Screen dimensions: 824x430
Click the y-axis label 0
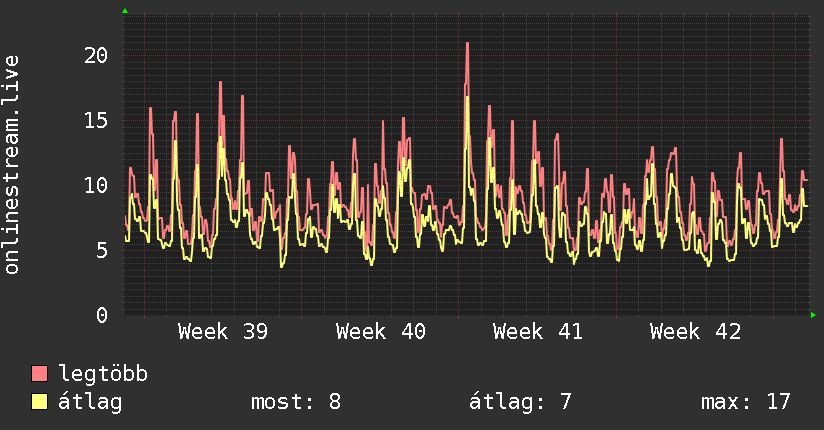coord(102,315)
